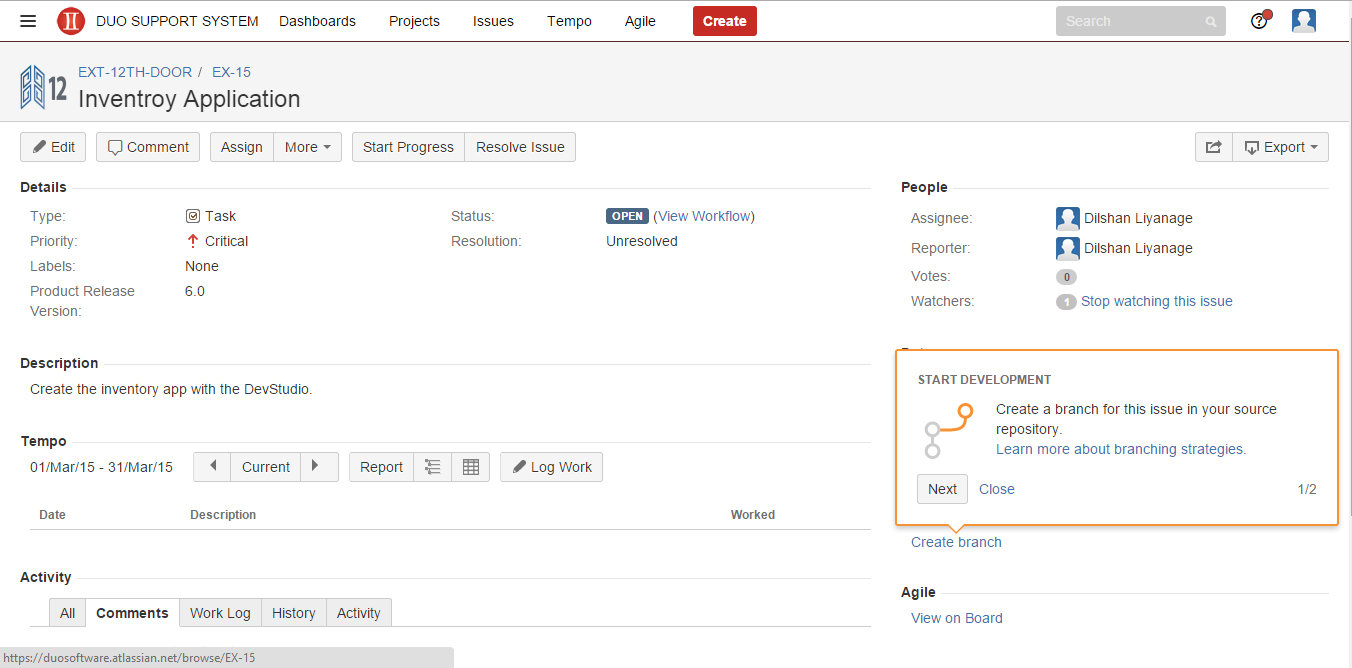Click the Reporter name Dilshan Liyanage

1138,248
